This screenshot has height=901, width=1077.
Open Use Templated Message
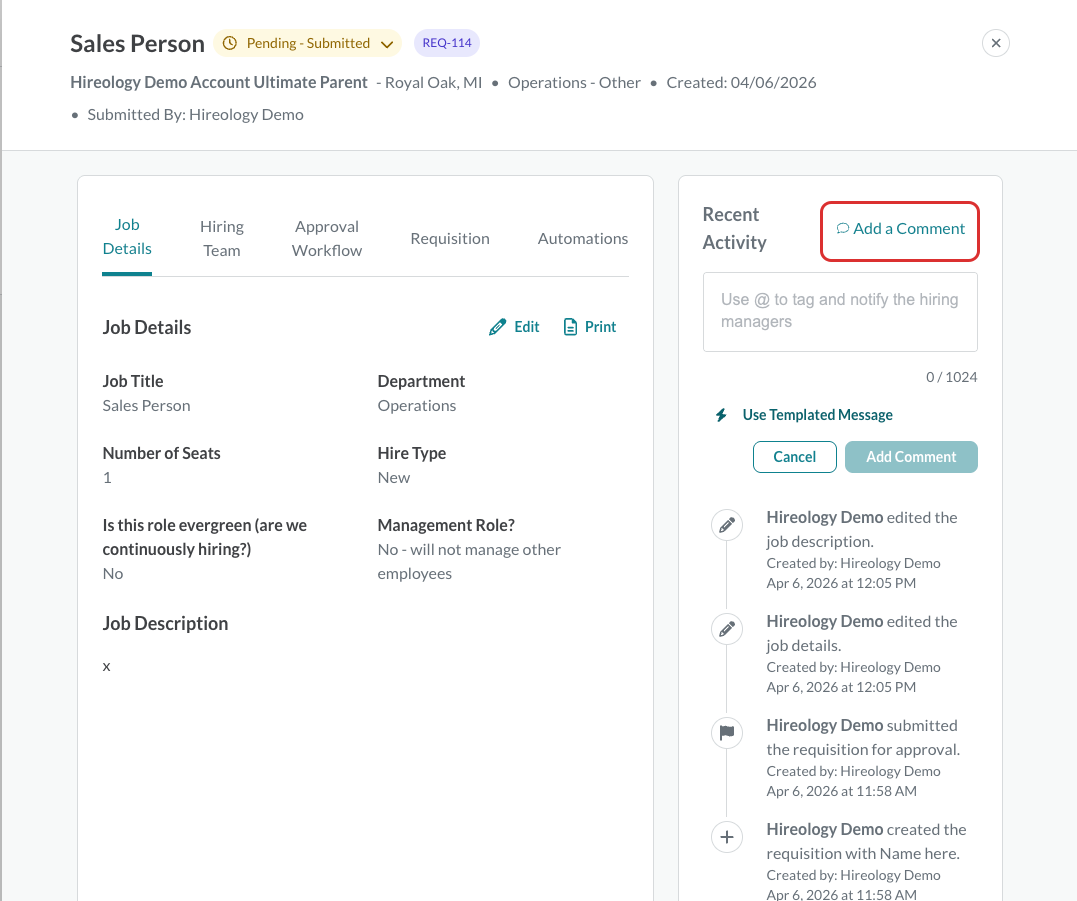coord(817,415)
